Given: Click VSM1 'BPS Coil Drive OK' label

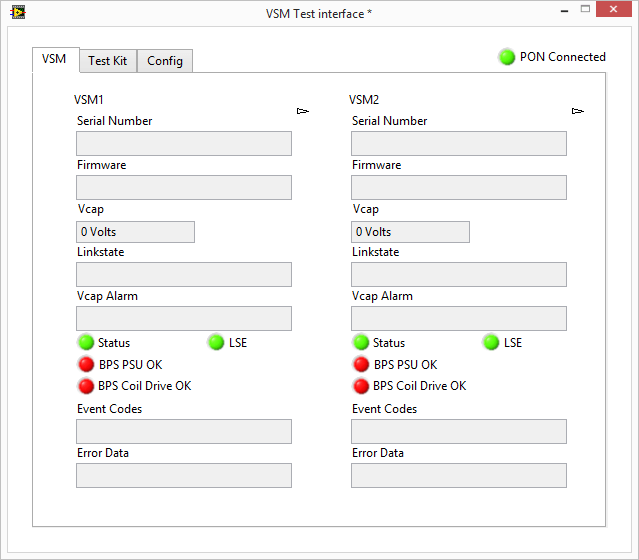Looking at the screenshot, I should [145, 386].
